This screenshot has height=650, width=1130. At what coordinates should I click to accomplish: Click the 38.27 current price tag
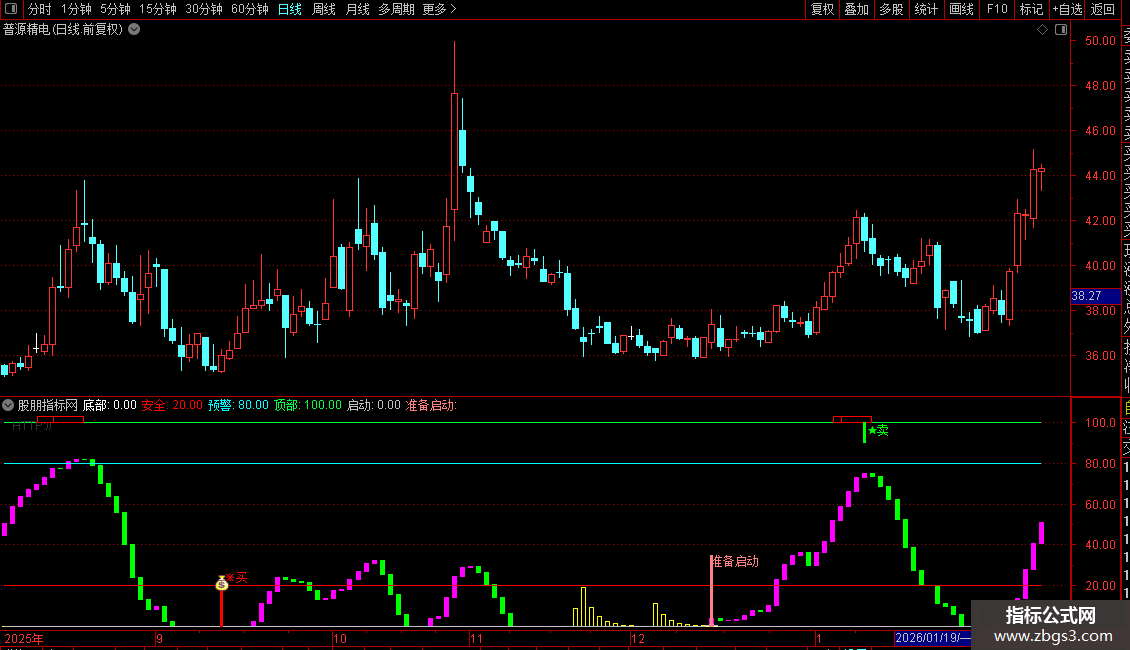click(1095, 295)
